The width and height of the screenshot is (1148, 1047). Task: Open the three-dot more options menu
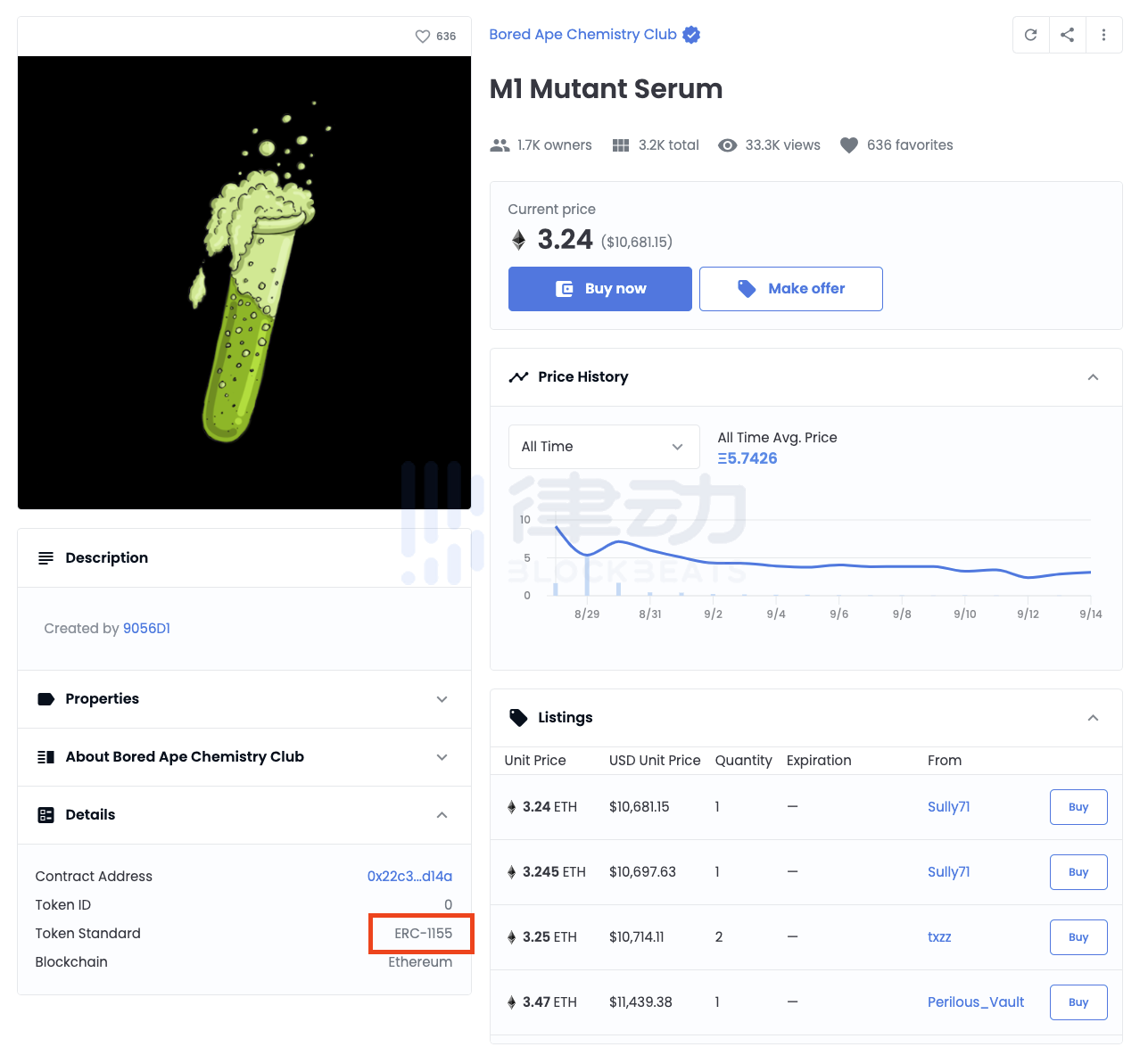(x=1104, y=35)
